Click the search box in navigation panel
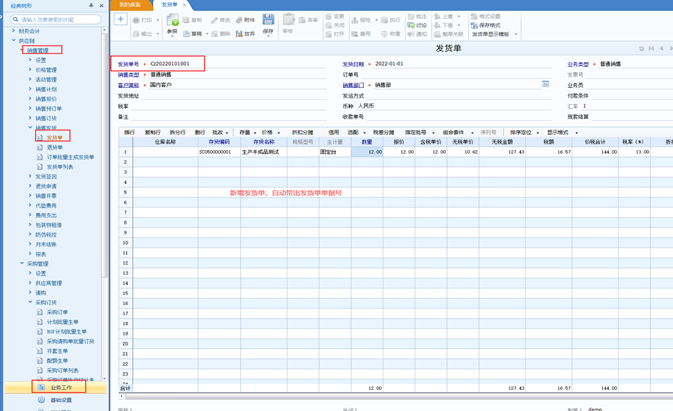This screenshot has width=673, height=411. (56, 19)
